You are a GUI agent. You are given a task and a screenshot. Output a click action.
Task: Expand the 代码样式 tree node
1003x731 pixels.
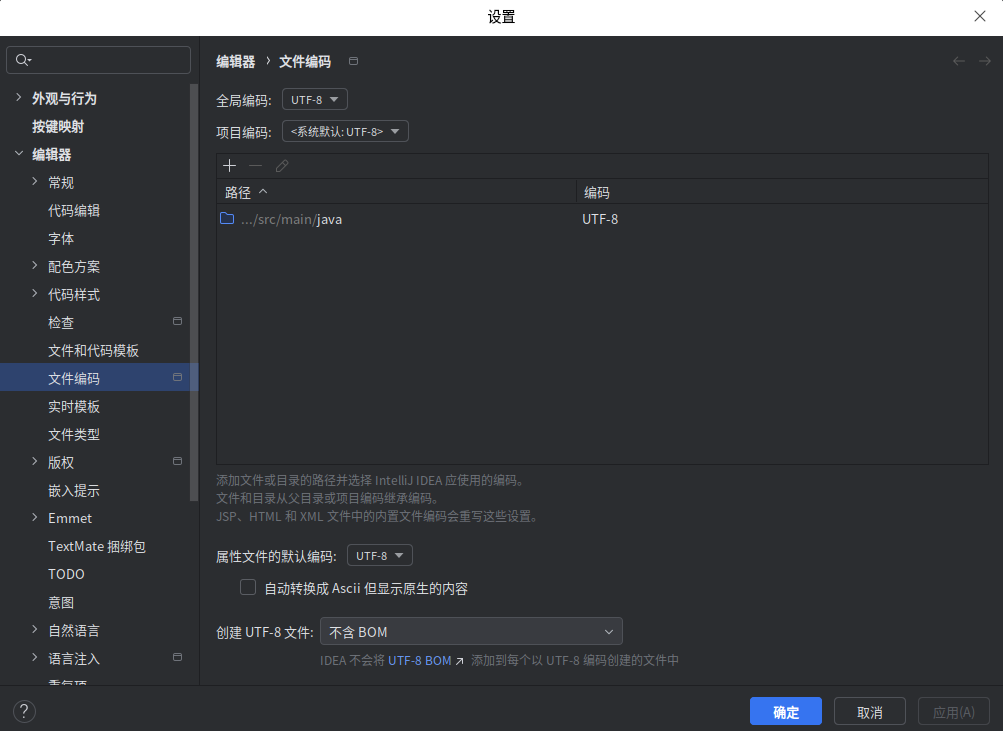click(x=35, y=294)
